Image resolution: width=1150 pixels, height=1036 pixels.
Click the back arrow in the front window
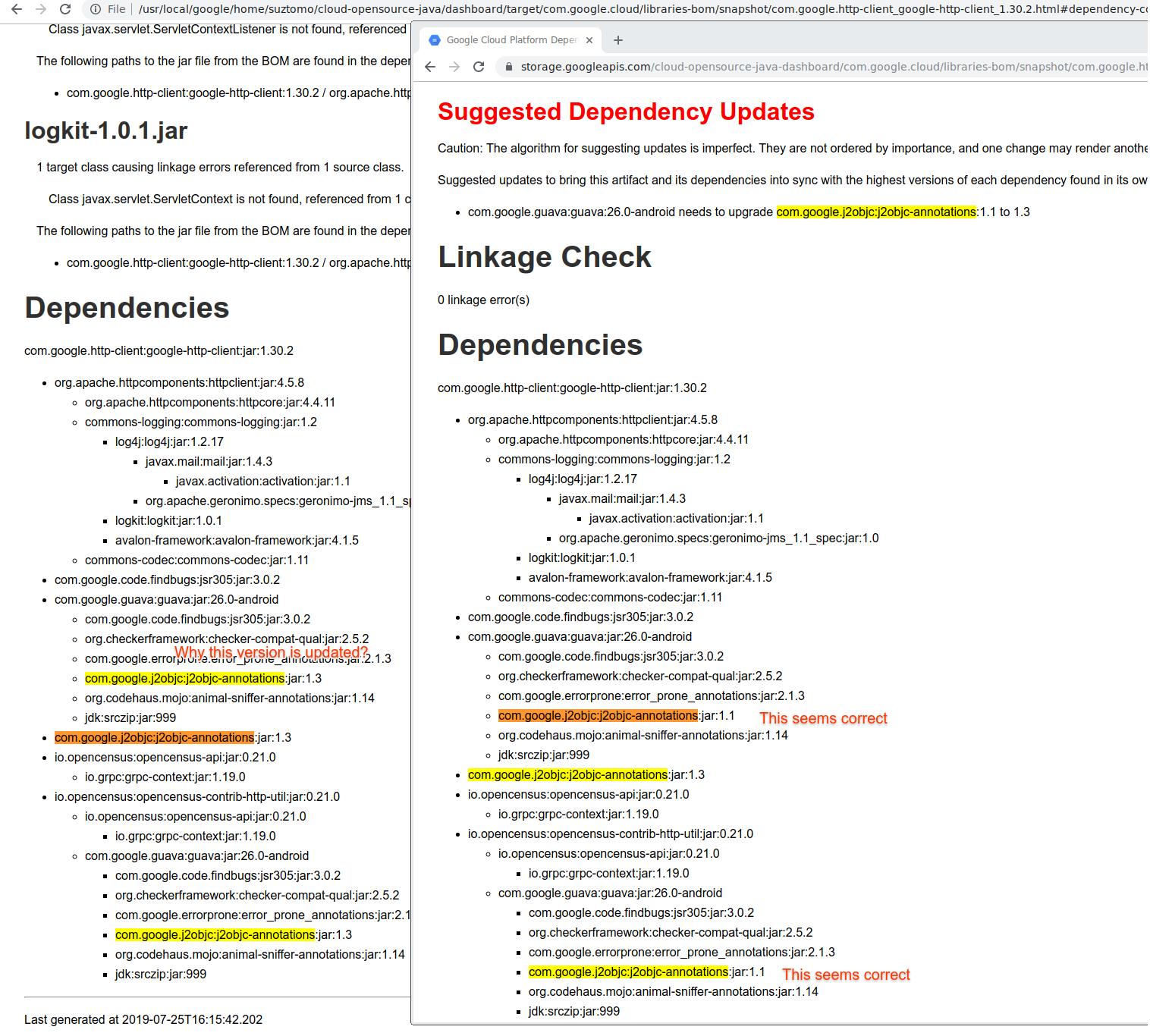point(431,67)
